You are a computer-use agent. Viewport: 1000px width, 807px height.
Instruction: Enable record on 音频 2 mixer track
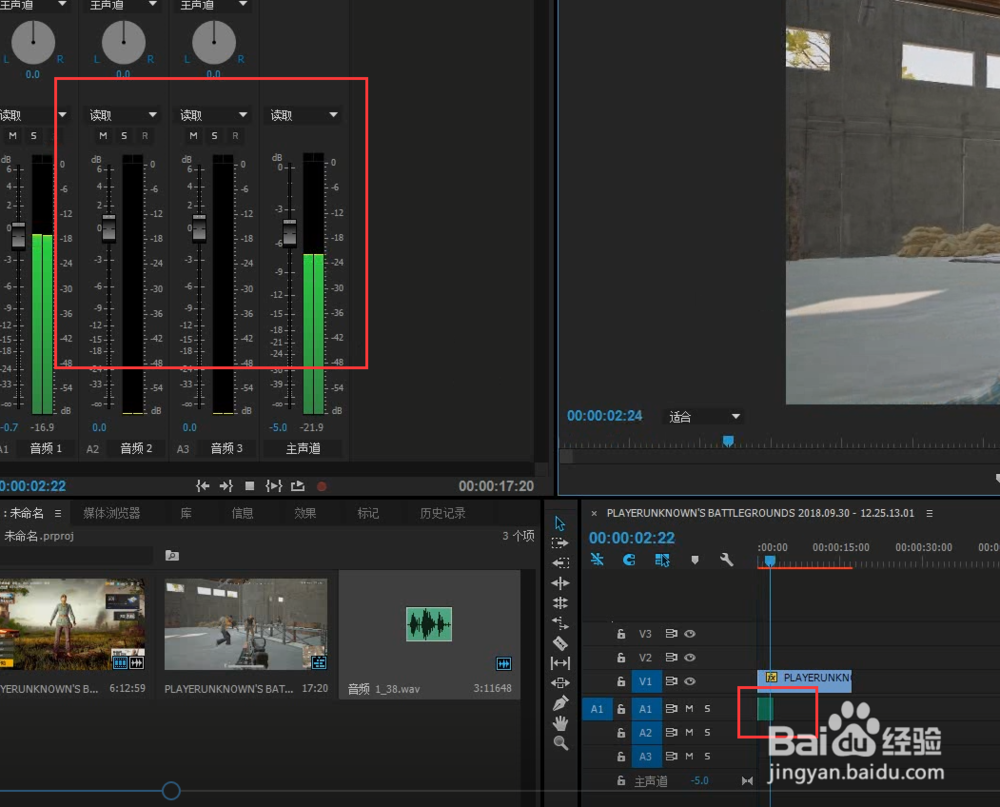point(145,135)
